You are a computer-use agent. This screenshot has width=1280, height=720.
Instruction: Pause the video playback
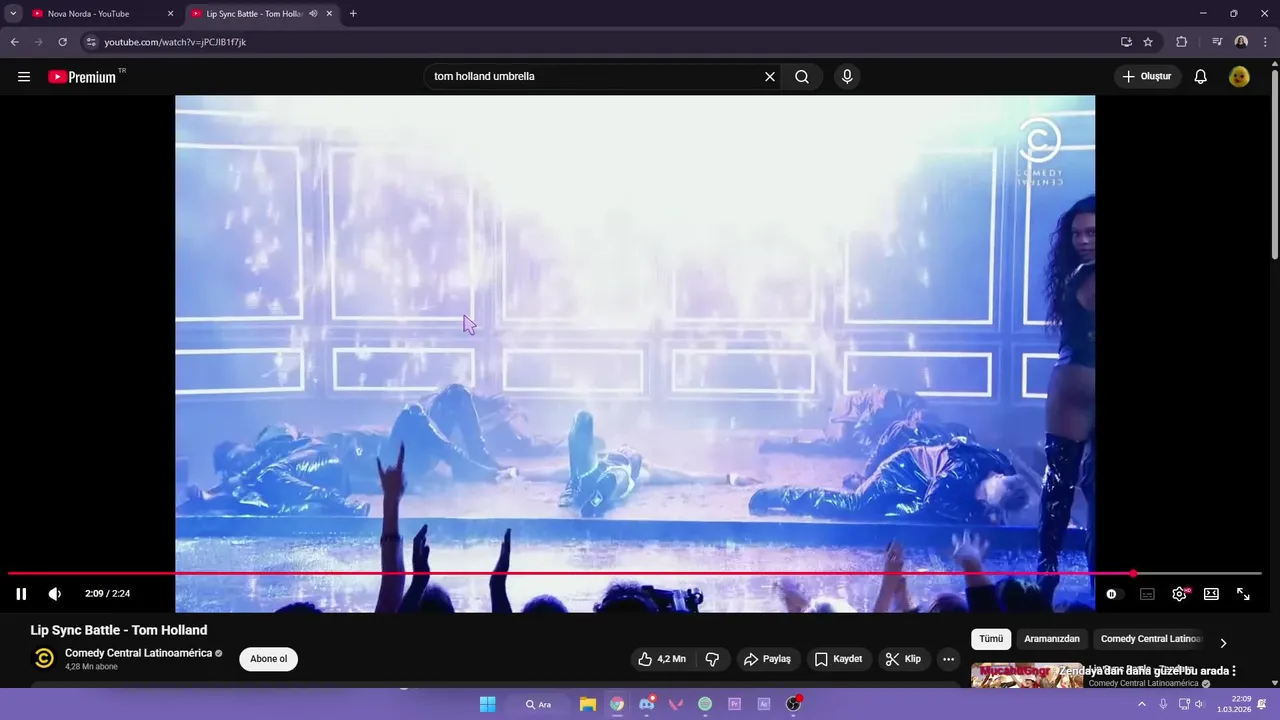[x=21, y=594]
